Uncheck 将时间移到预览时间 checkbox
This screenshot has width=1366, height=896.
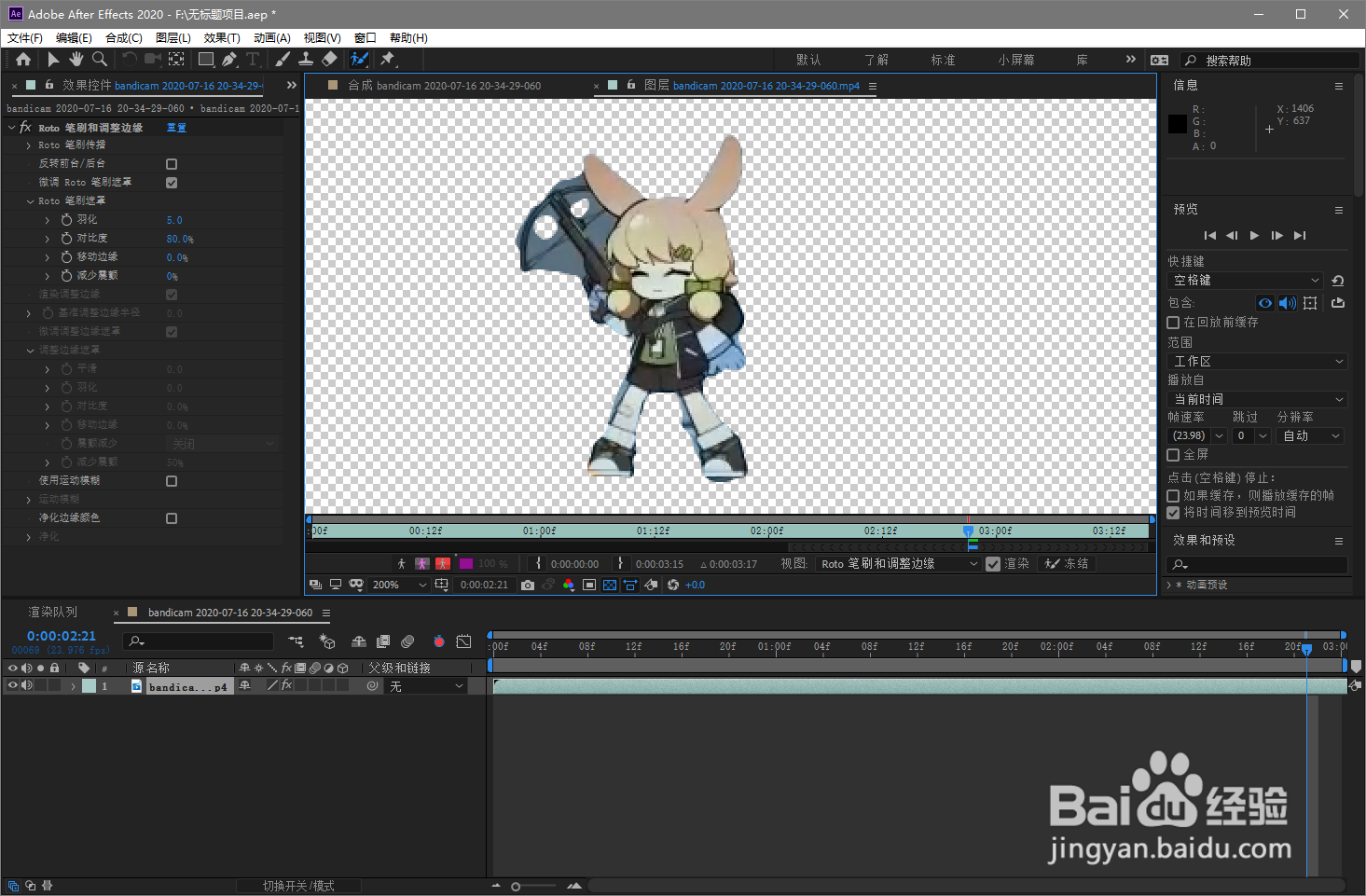(1174, 513)
